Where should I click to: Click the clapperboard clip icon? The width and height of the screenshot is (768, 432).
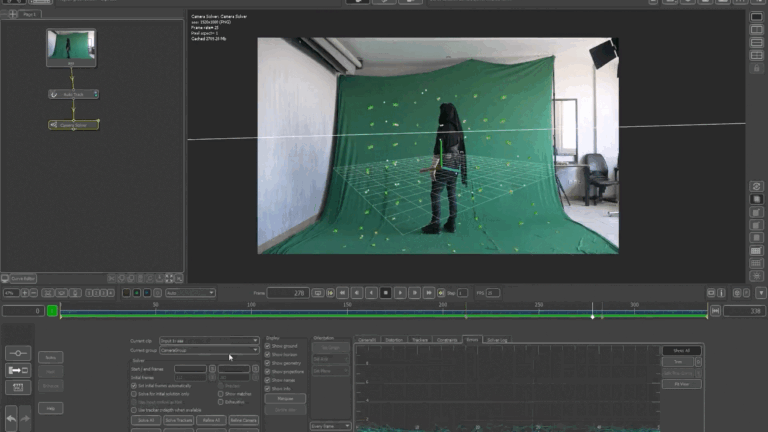click(18, 387)
